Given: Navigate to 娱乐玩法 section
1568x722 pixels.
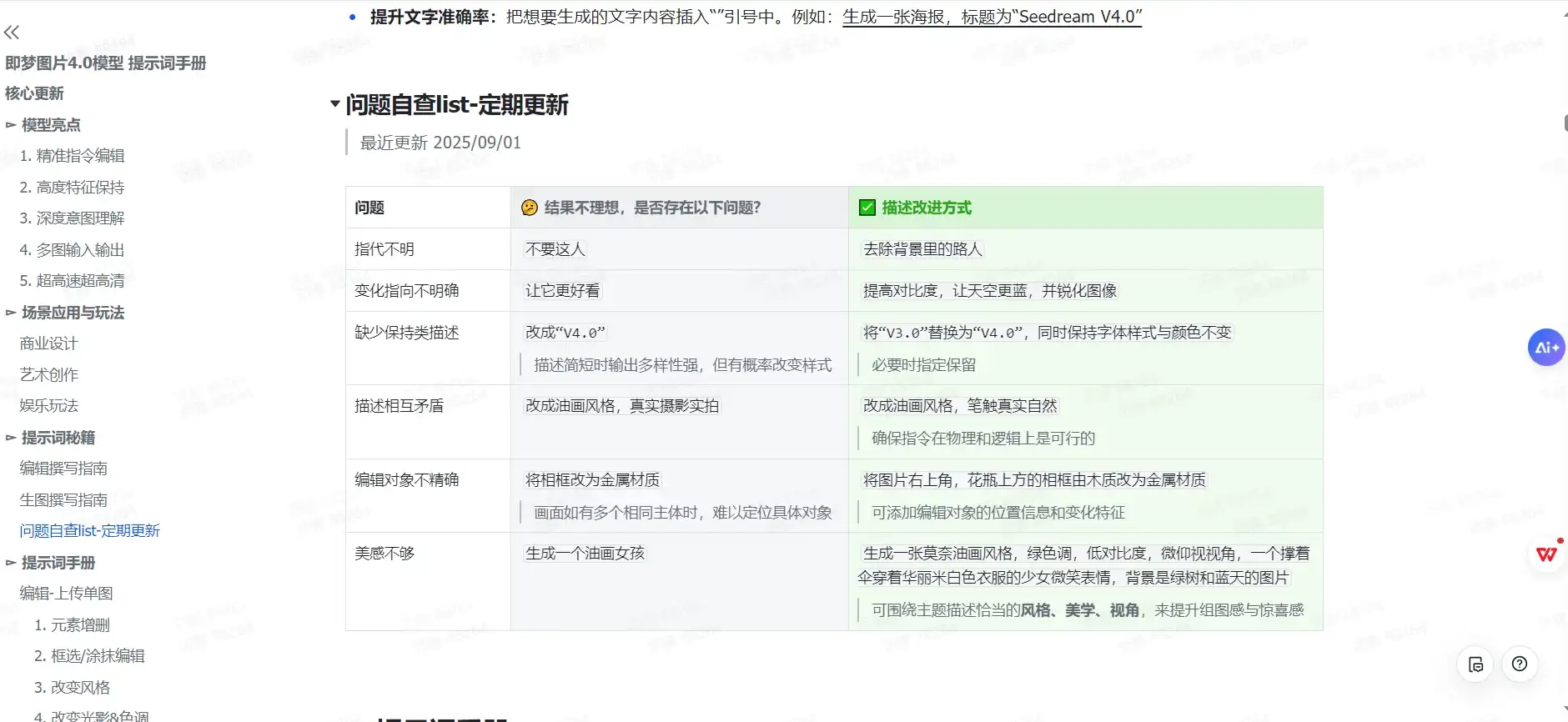Looking at the screenshot, I should pos(49,406).
